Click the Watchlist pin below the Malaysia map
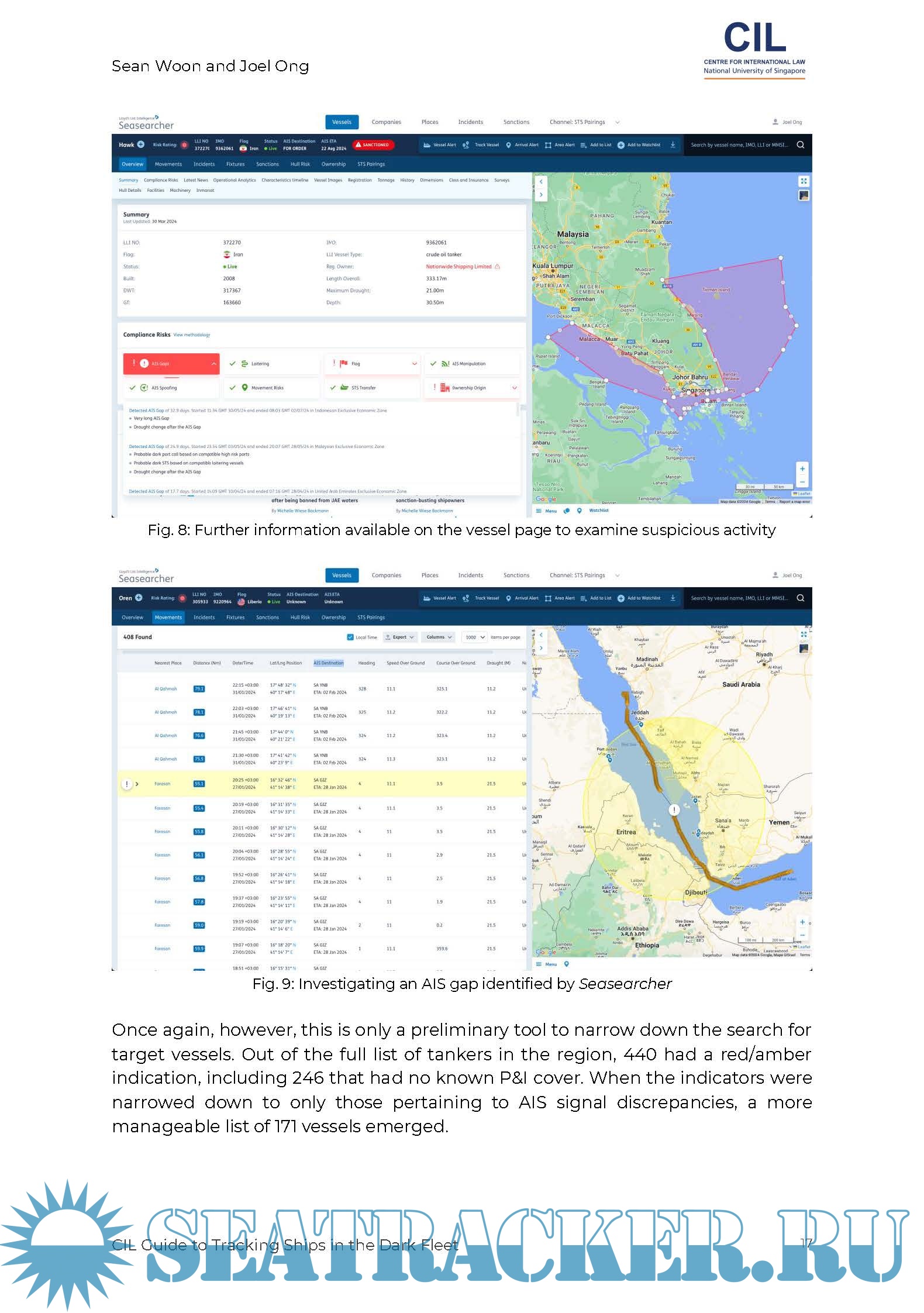924x1313 pixels. (x=580, y=511)
